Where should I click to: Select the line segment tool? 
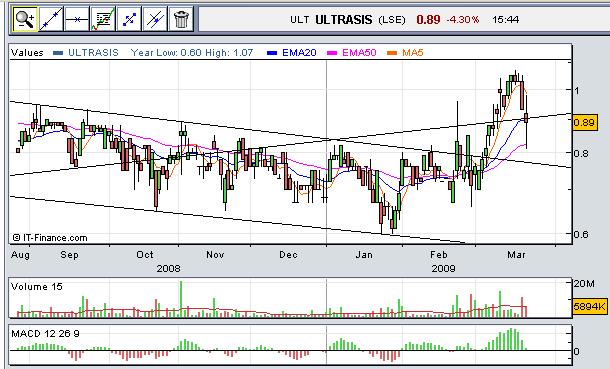(x=129, y=19)
